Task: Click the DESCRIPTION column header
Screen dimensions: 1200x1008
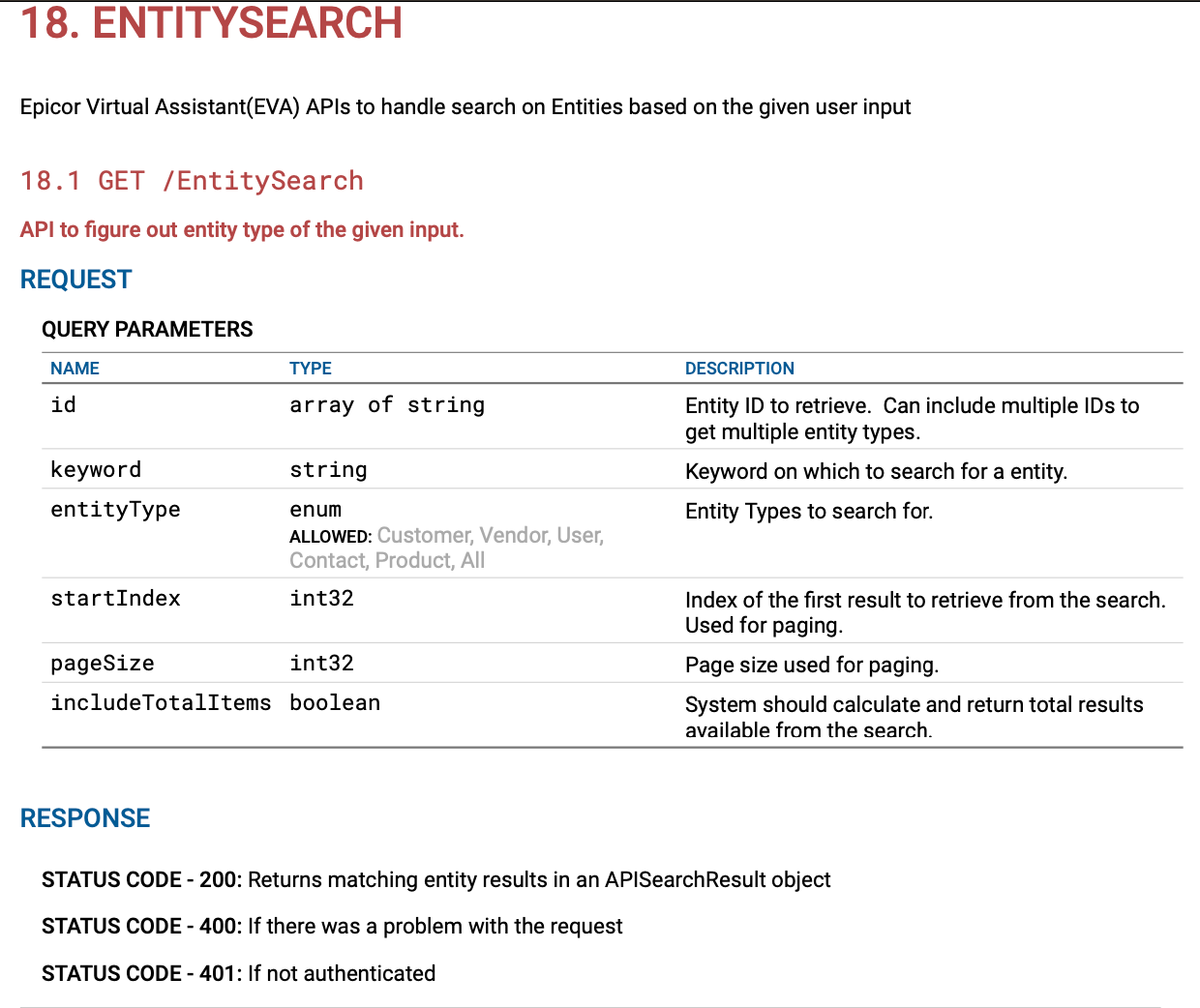Action: pos(739,369)
